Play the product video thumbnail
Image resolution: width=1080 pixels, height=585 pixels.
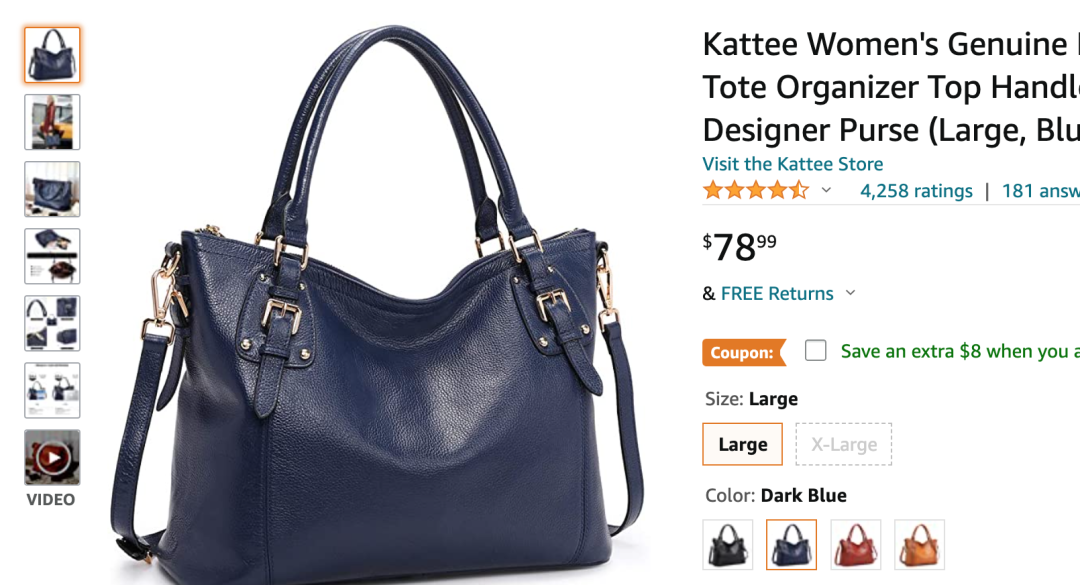pos(52,457)
